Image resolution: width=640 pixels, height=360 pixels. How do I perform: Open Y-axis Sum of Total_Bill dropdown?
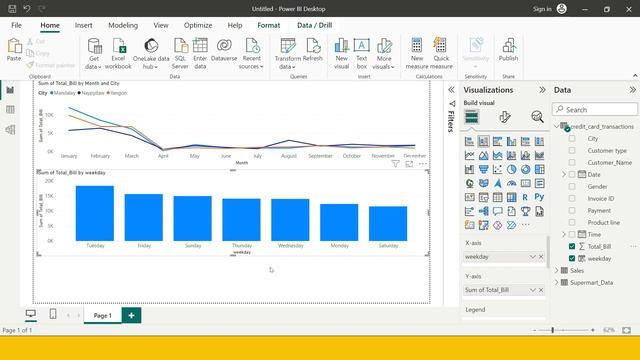[x=532, y=290]
